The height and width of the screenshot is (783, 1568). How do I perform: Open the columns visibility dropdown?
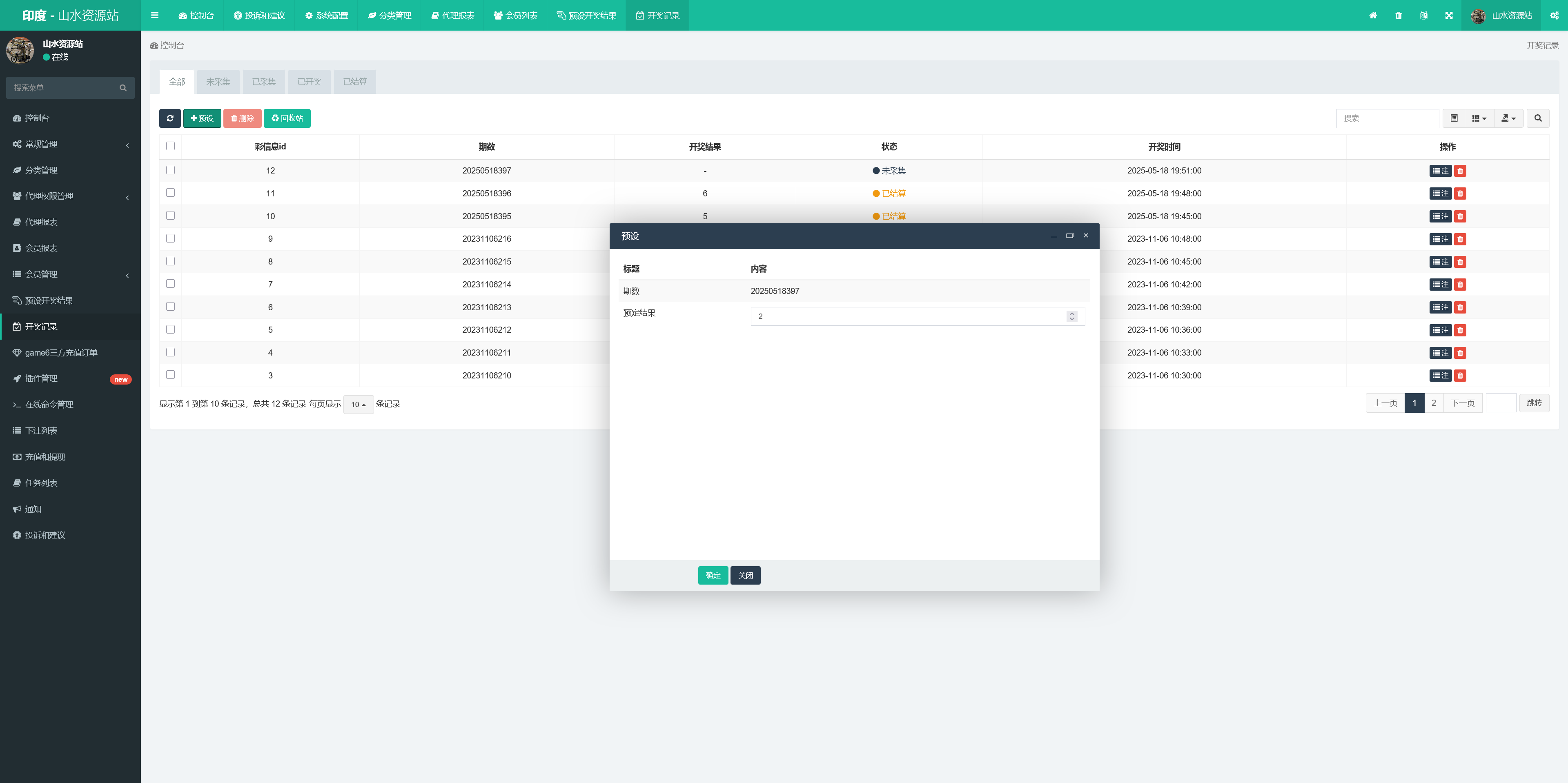1479,118
